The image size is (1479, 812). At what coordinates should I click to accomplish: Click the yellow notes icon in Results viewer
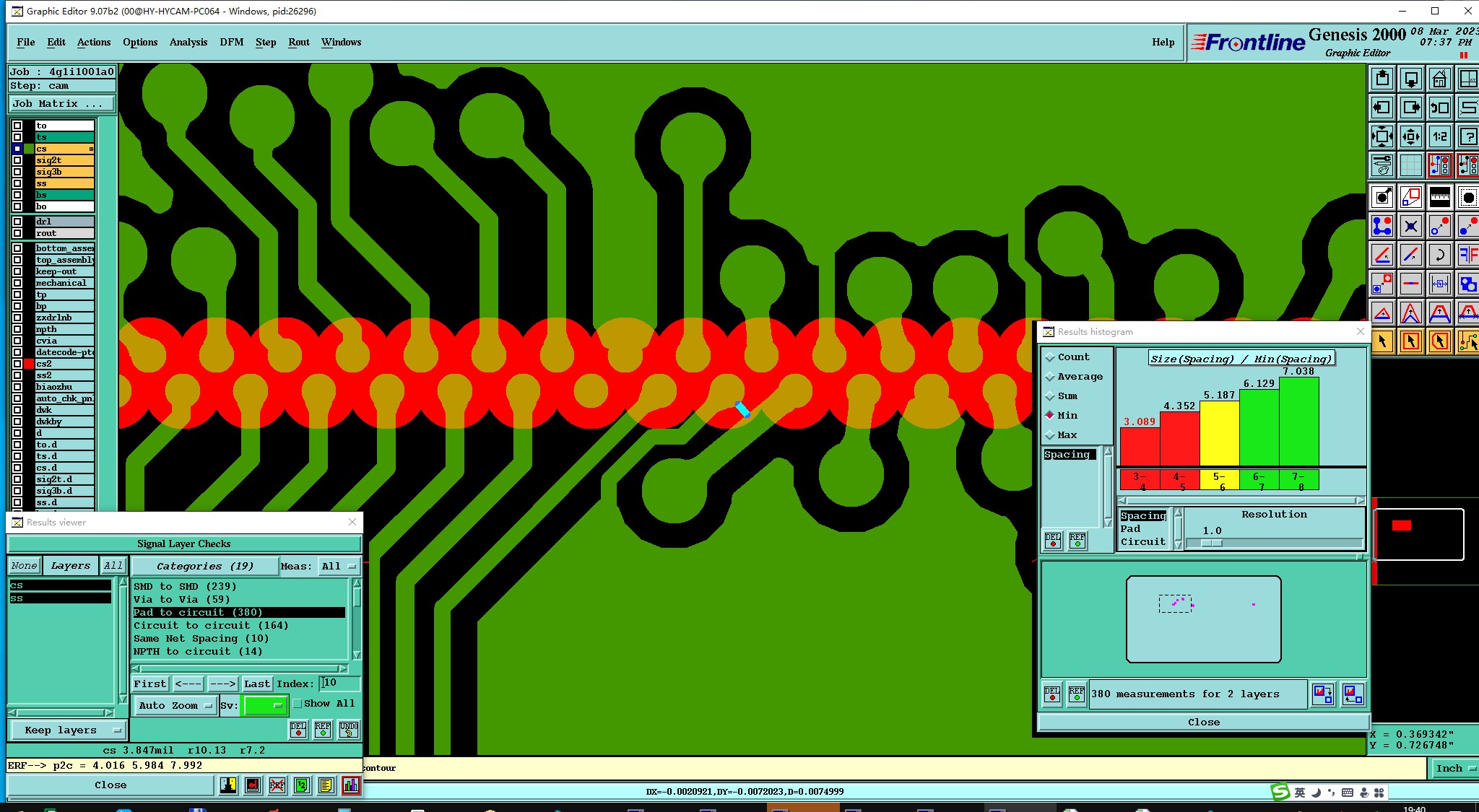coord(326,785)
